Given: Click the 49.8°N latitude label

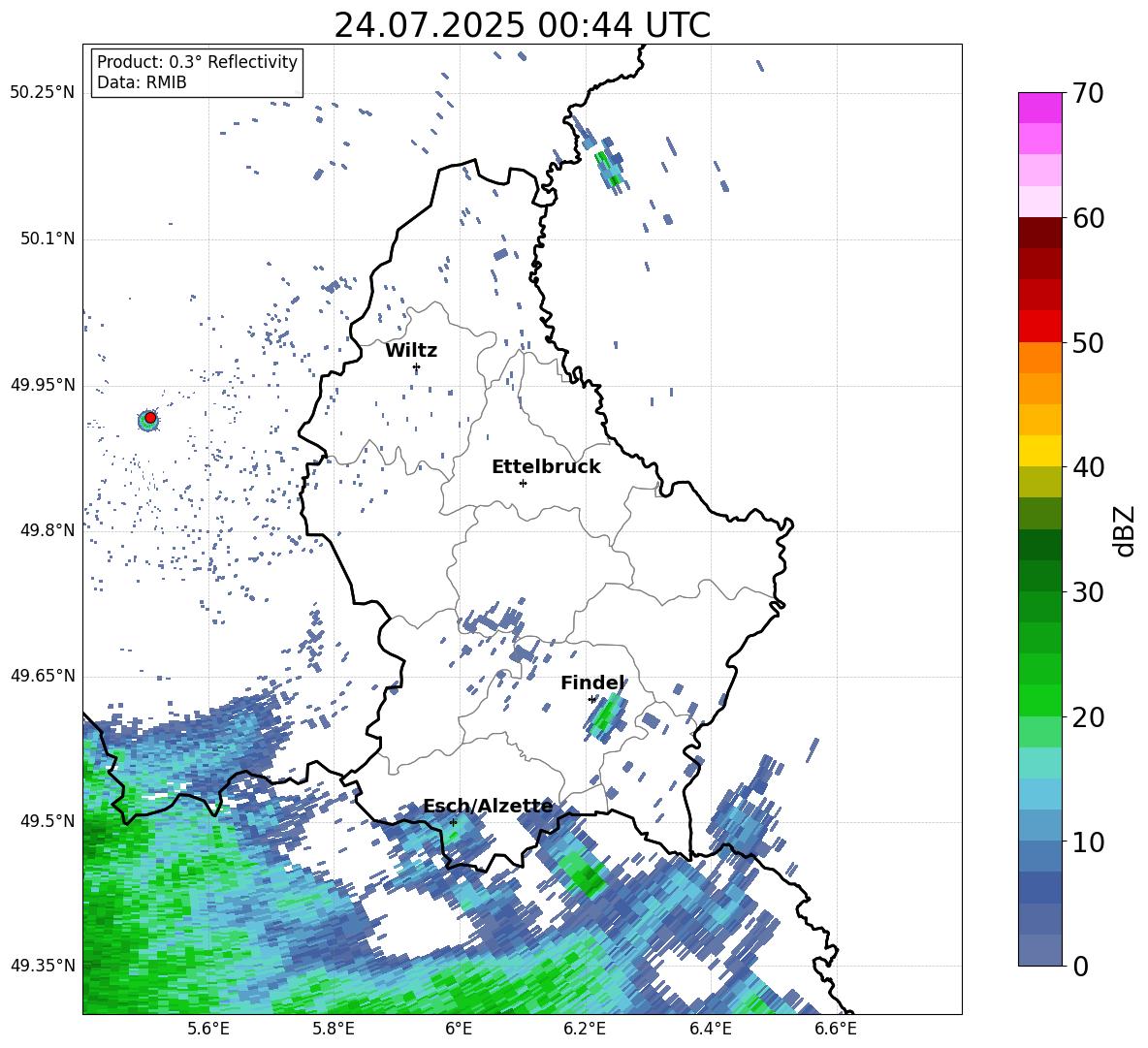Looking at the screenshot, I should click(48, 530).
